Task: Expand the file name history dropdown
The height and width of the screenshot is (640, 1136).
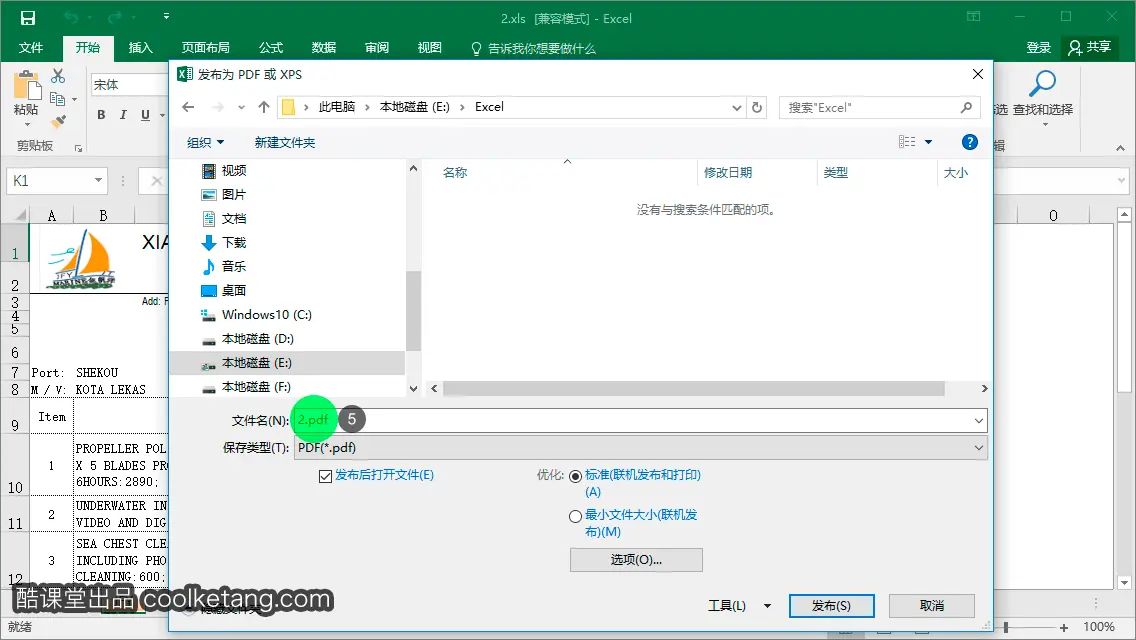Action: pos(979,420)
